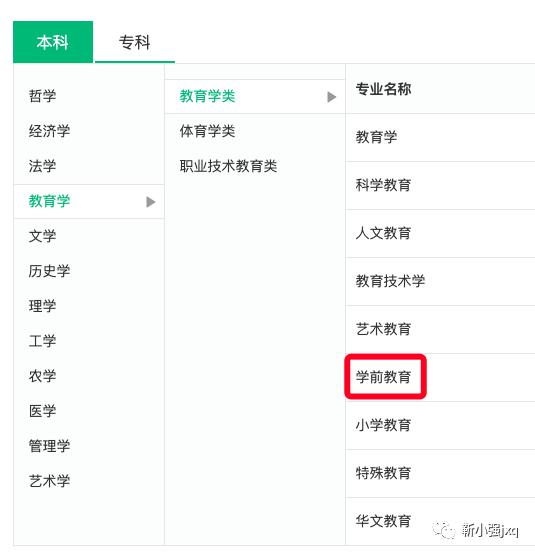Choose 农学 in the discipline list
535x554 pixels.
pos(42,376)
